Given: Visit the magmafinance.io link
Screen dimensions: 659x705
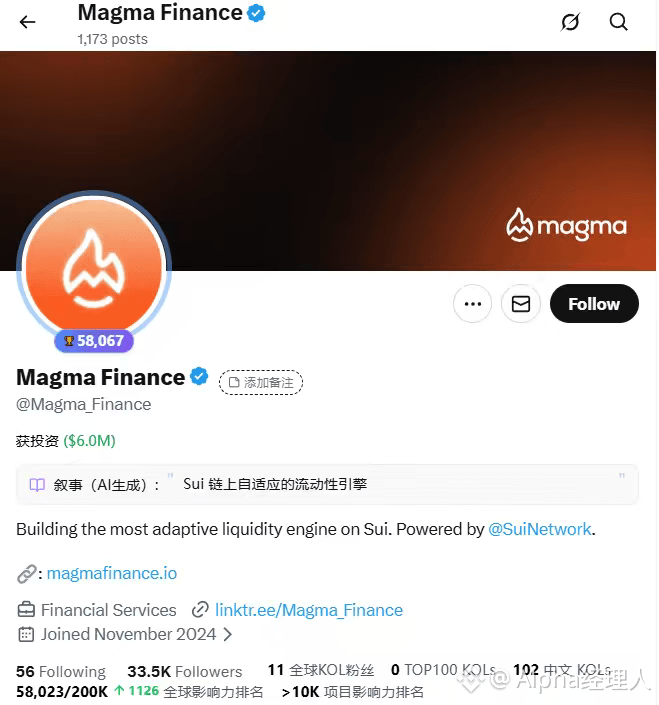Looking at the screenshot, I should tap(111, 573).
